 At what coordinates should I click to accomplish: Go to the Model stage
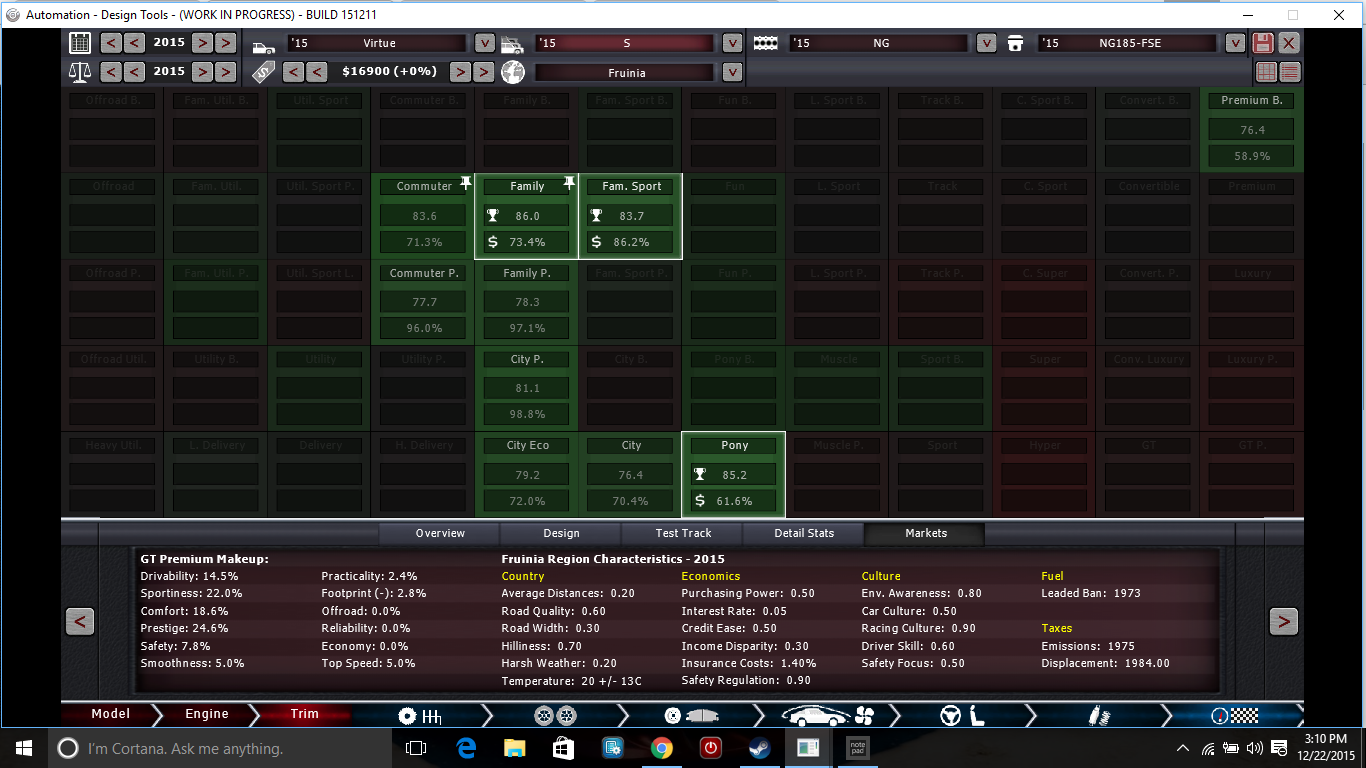point(110,714)
